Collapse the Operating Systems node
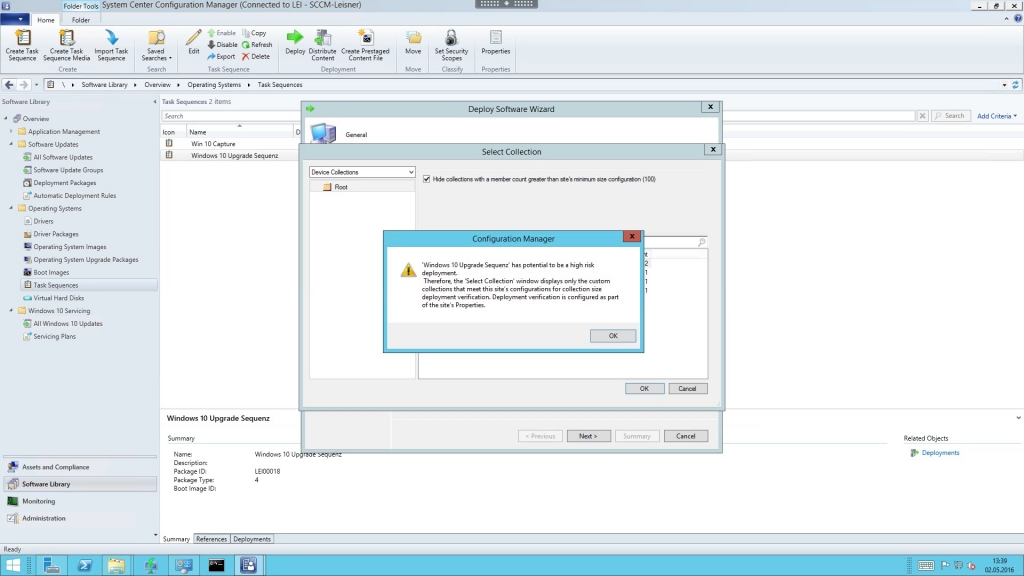This screenshot has height=576, width=1024. [x=11, y=208]
